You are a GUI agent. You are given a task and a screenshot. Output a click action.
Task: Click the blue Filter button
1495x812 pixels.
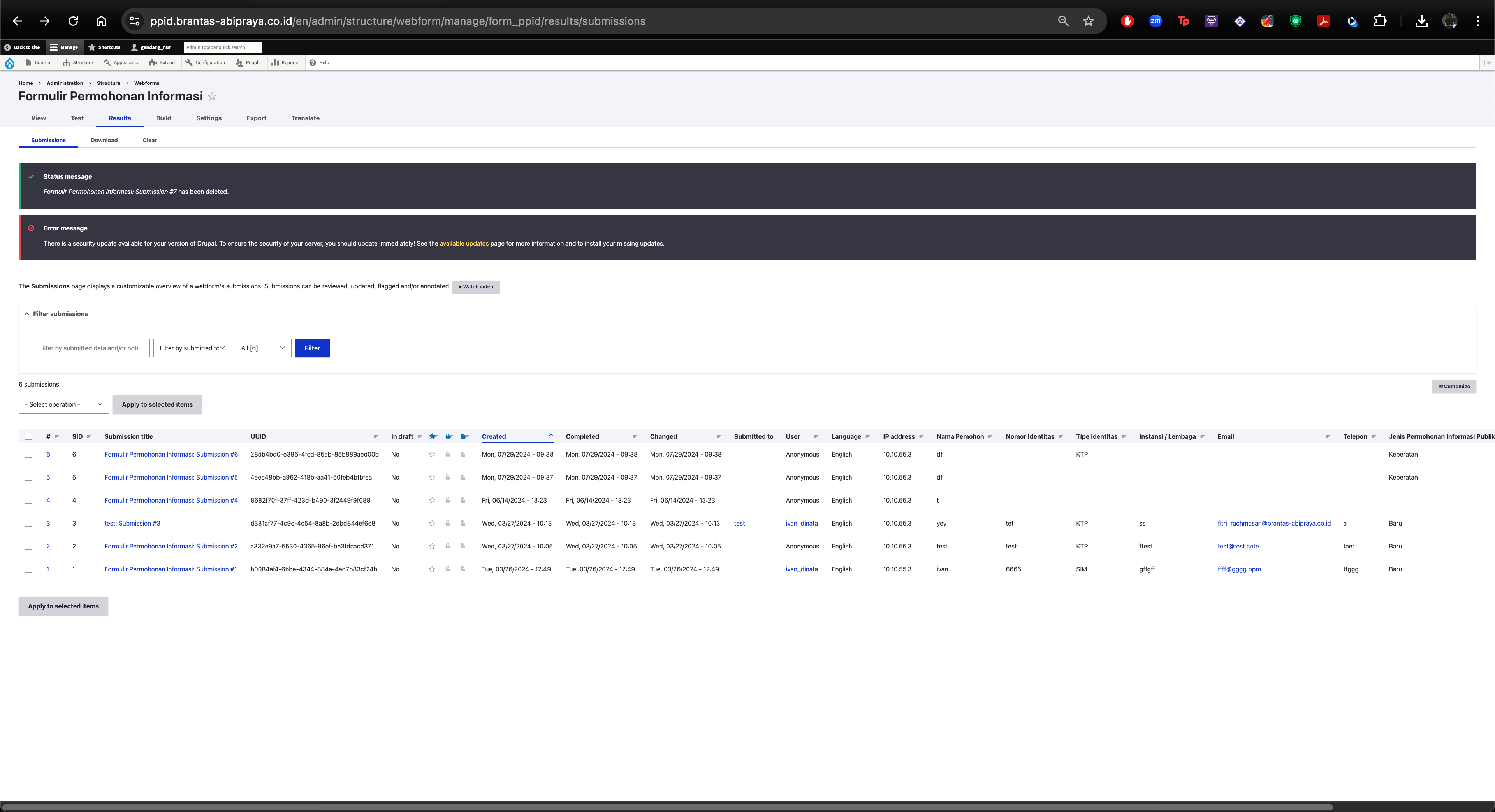(312, 348)
